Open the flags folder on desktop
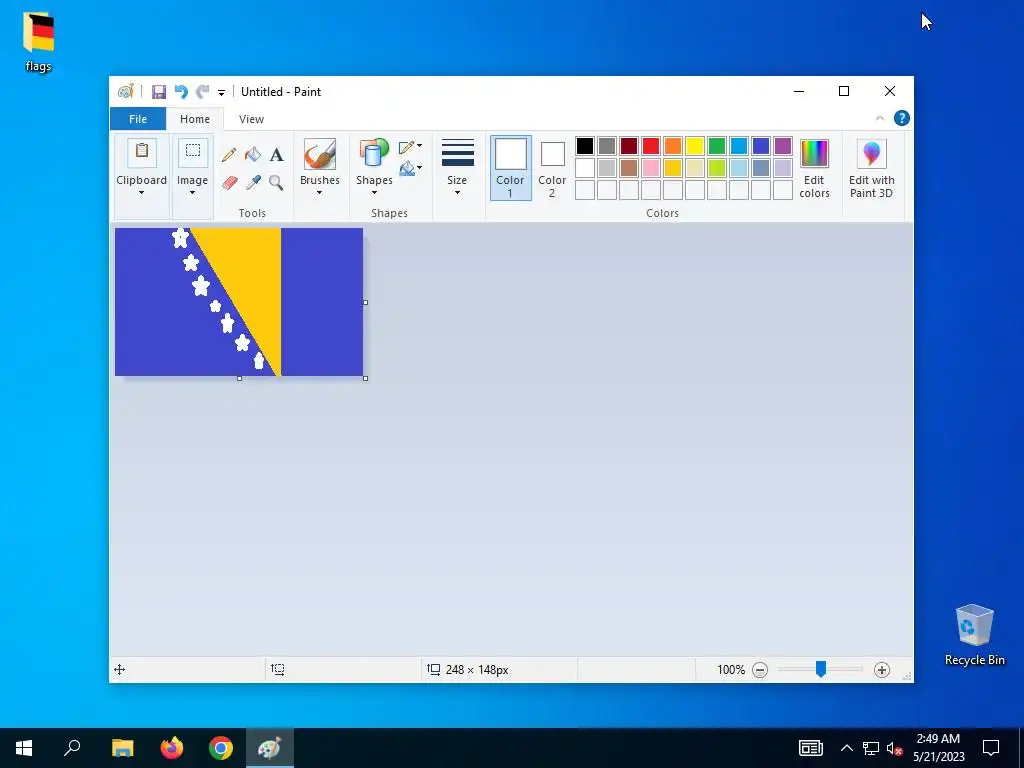The height and width of the screenshot is (768, 1024). (x=39, y=42)
